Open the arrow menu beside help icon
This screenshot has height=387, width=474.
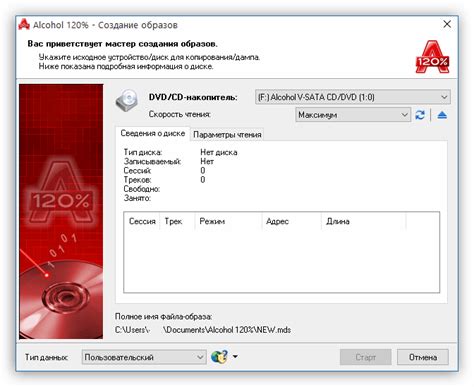tap(235, 357)
